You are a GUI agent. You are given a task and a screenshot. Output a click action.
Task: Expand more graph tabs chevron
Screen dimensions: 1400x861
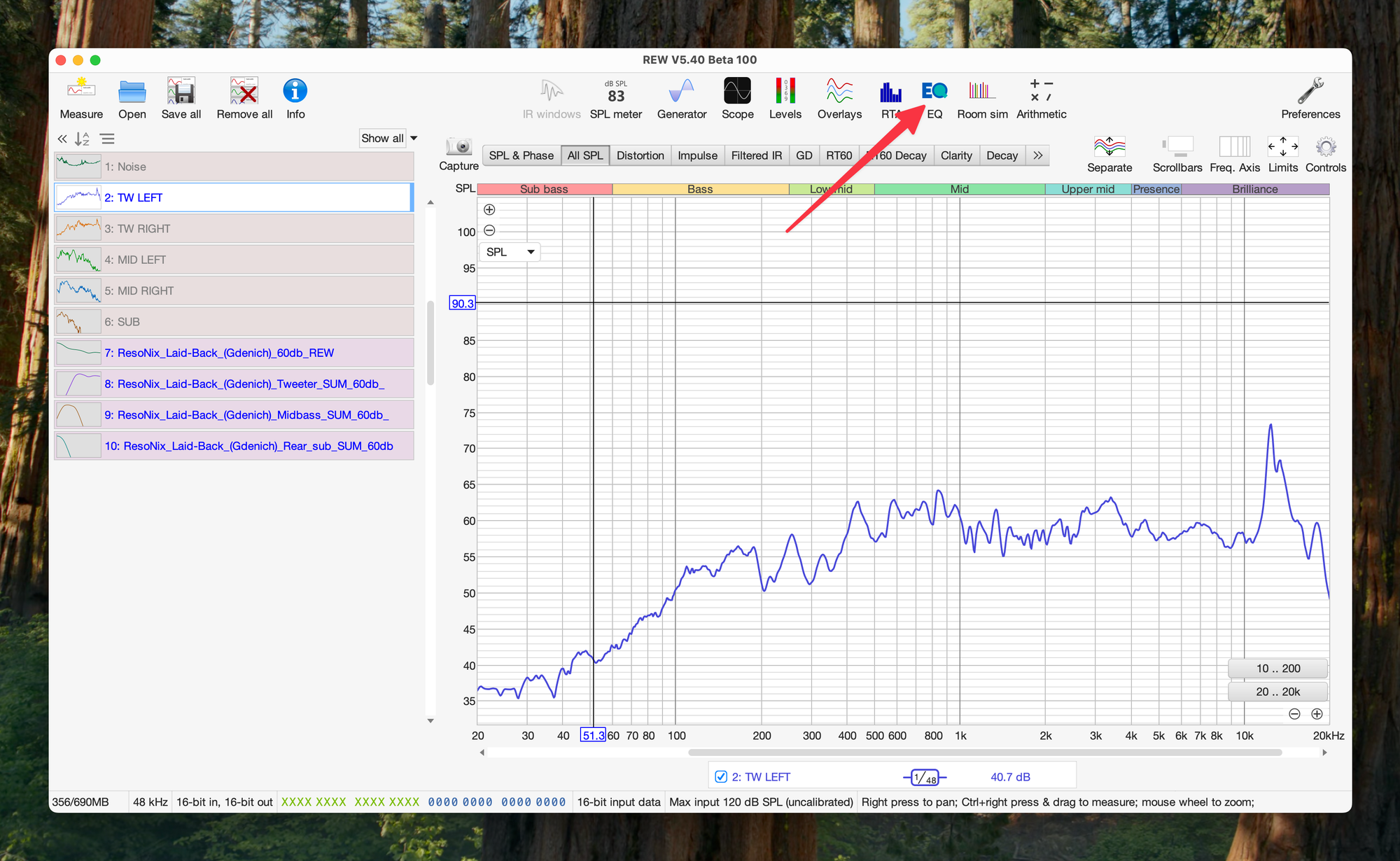point(1037,155)
